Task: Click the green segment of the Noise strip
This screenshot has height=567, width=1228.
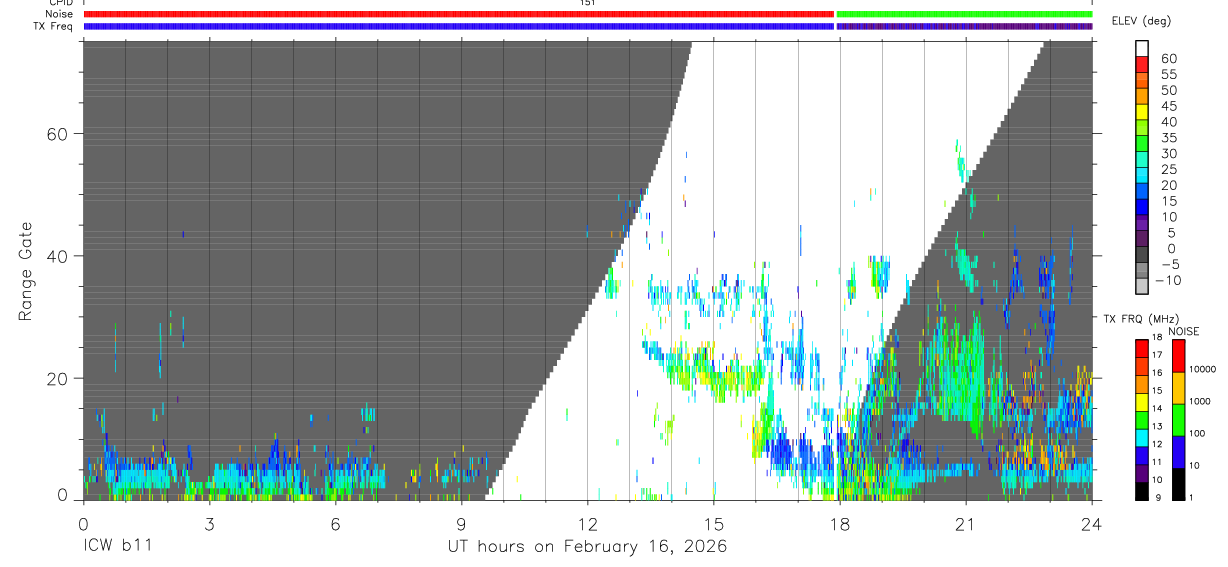Action: [x=964, y=14]
